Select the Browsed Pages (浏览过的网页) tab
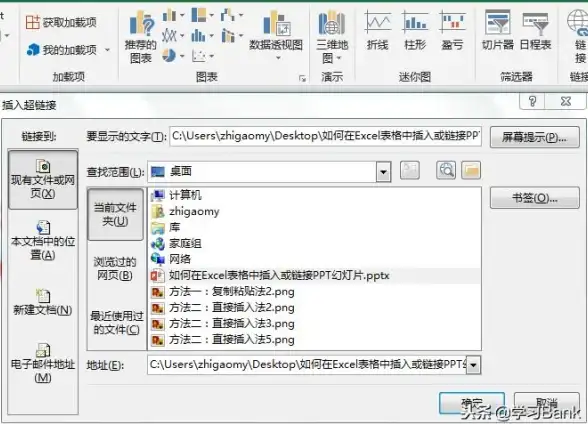Viewport: 588px width, 424px height. tap(115, 268)
